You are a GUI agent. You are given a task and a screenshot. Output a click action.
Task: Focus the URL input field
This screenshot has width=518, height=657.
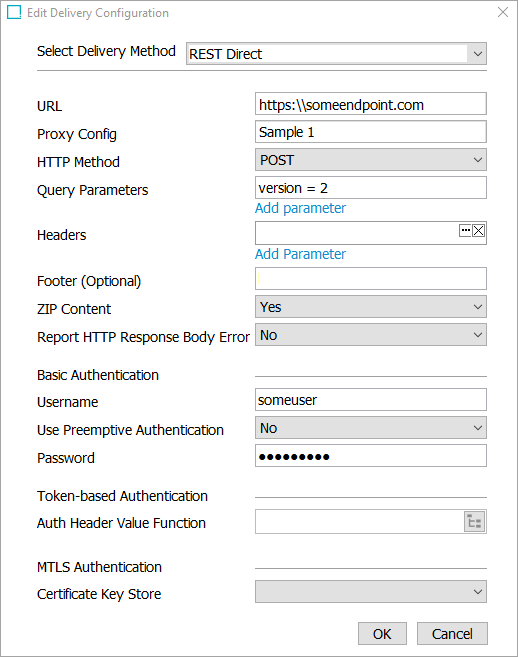370,104
